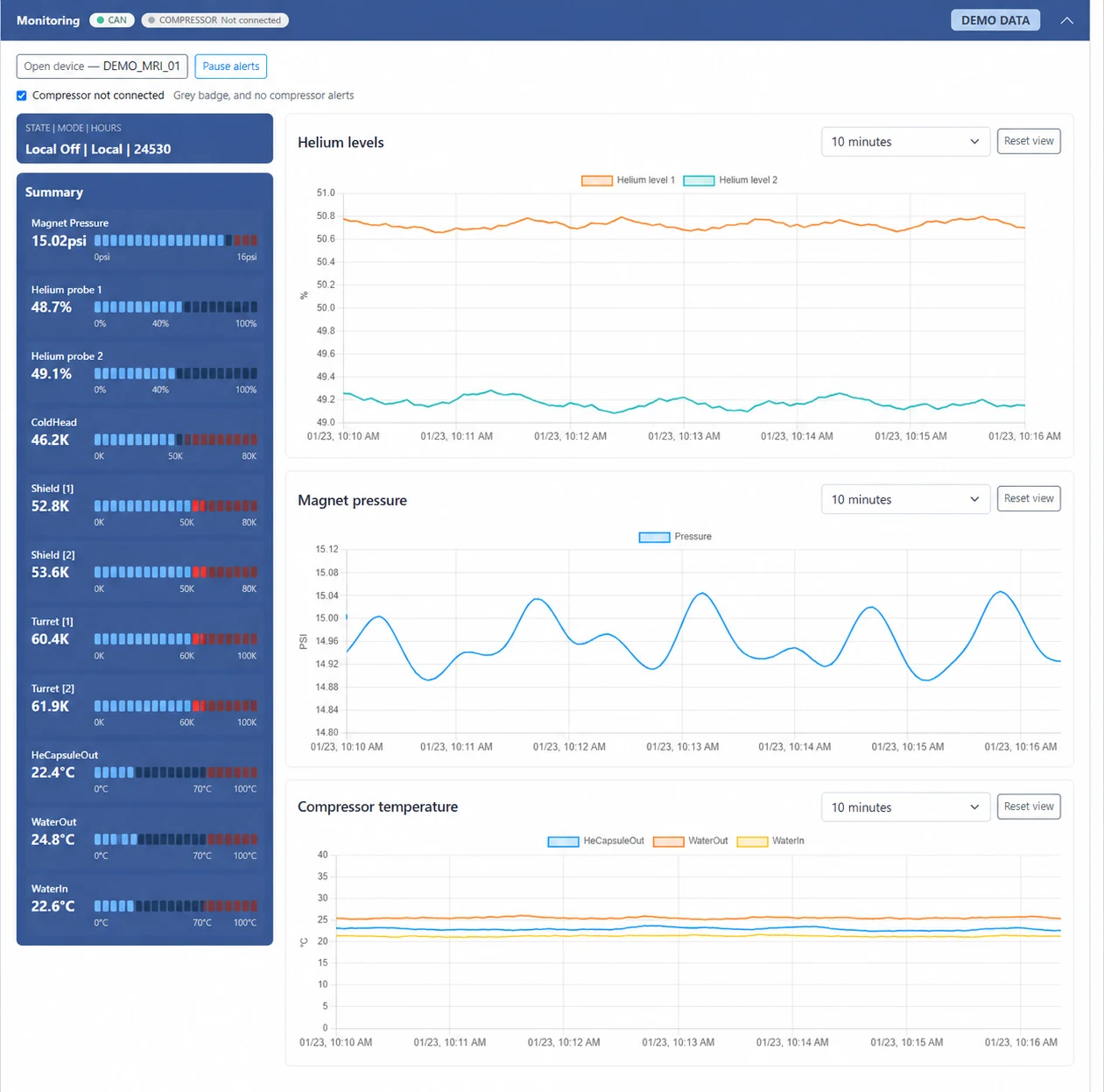Toggle HeCapsuleOut legend swatch
Screen dimensions: 1104x1092
tap(563, 842)
